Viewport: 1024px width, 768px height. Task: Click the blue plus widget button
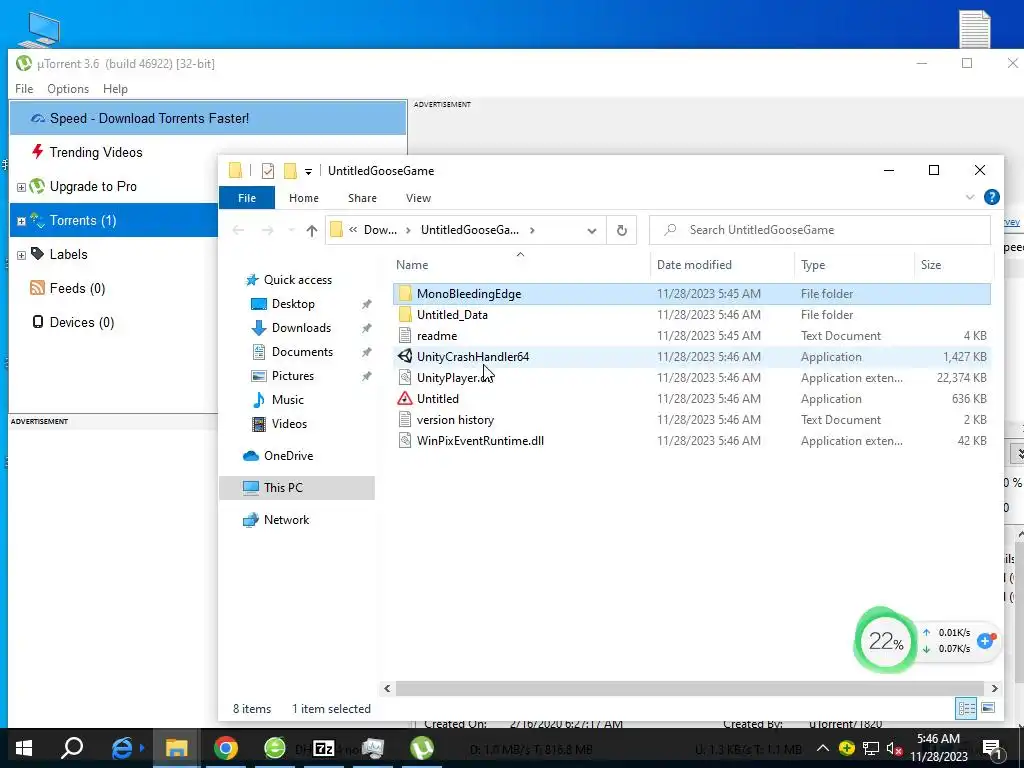(x=985, y=641)
